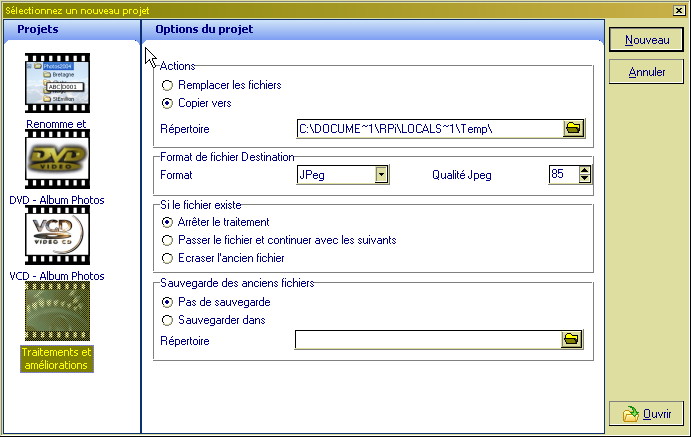Browse for the backup folder in Sauvegarde

pyautogui.click(x=572, y=340)
